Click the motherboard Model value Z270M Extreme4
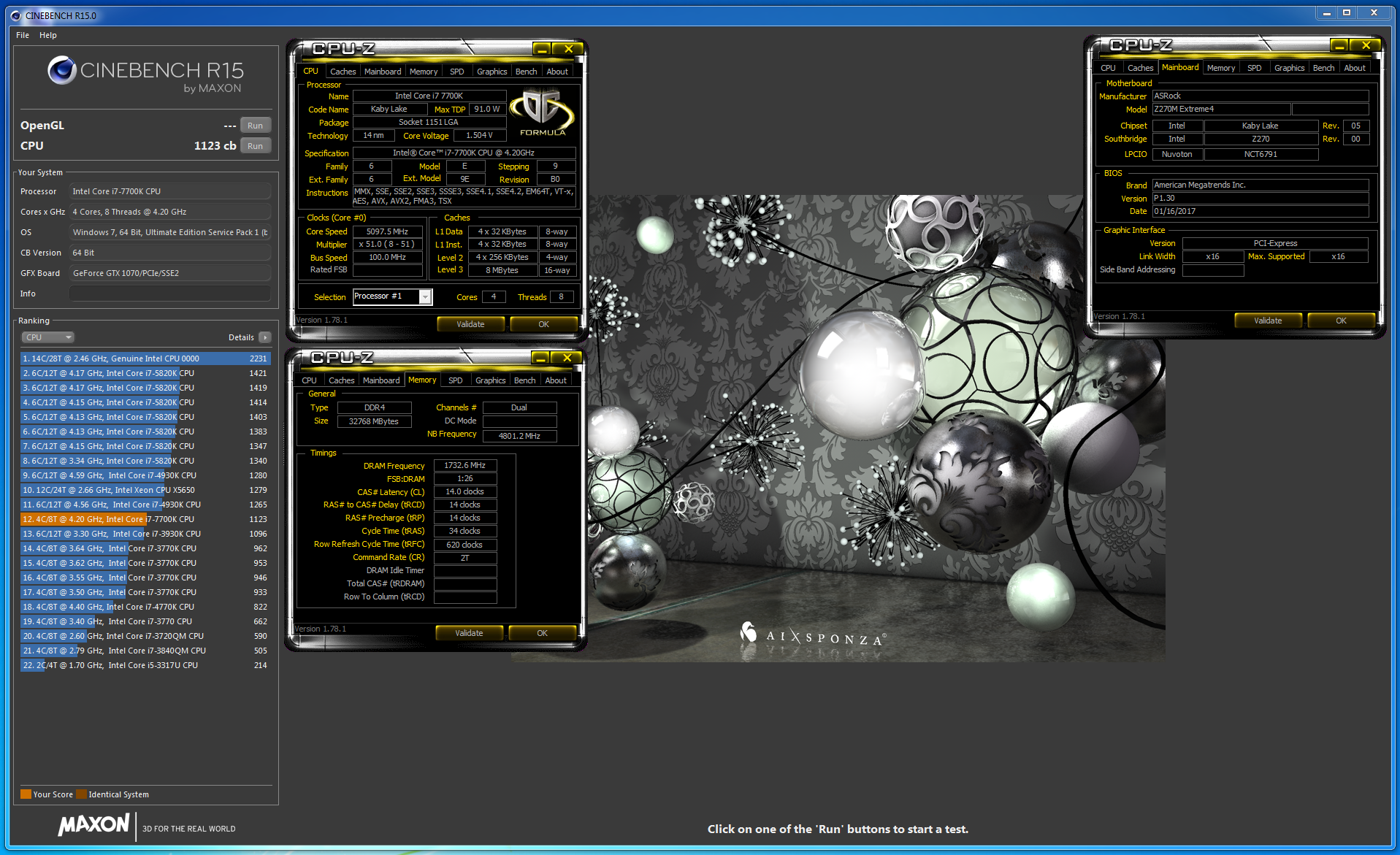This screenshot has width=1400, height=855. pos(1221,110)
